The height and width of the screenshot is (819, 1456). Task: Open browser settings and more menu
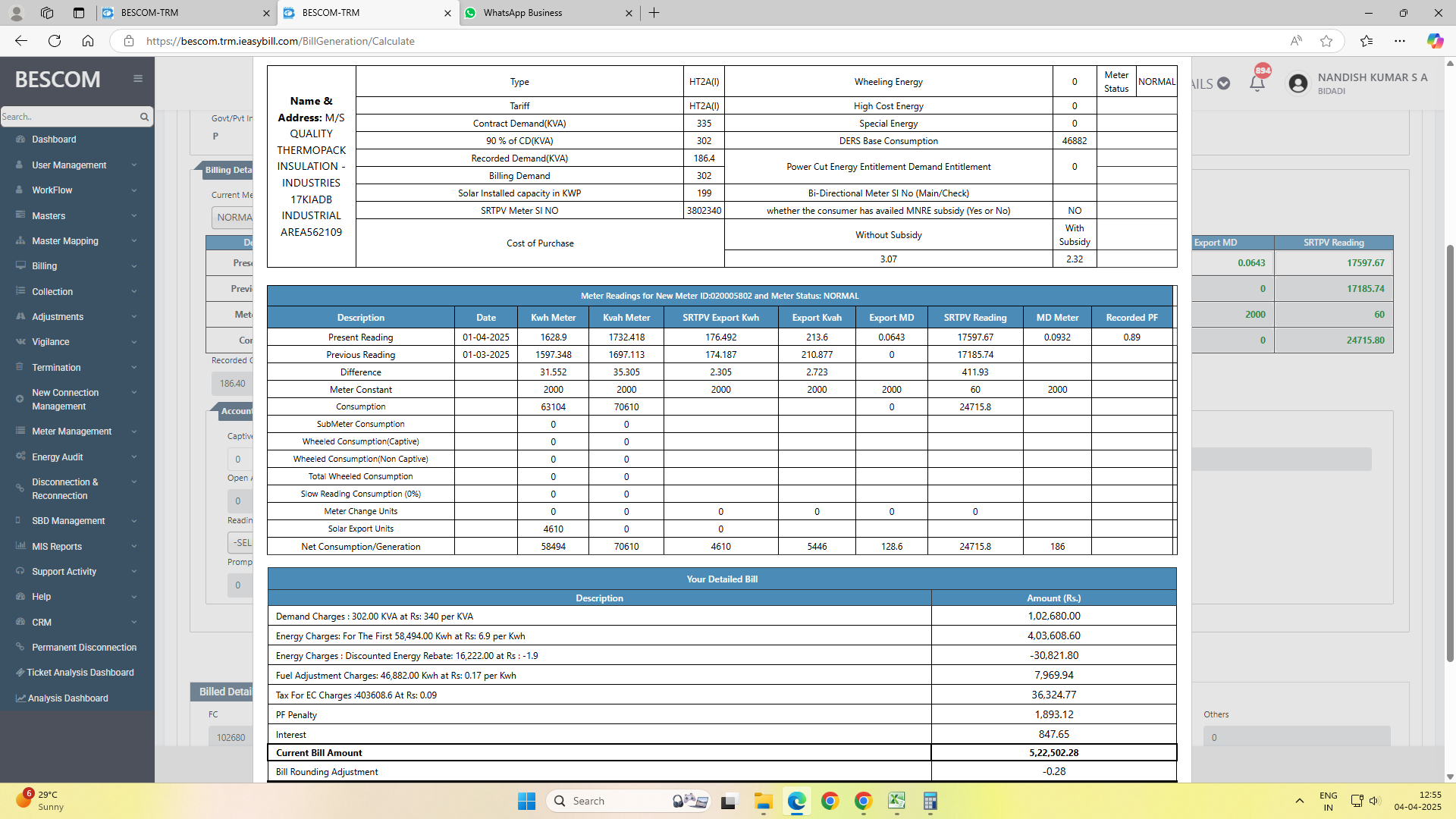pyautogui.click(x=1400, y=41)
